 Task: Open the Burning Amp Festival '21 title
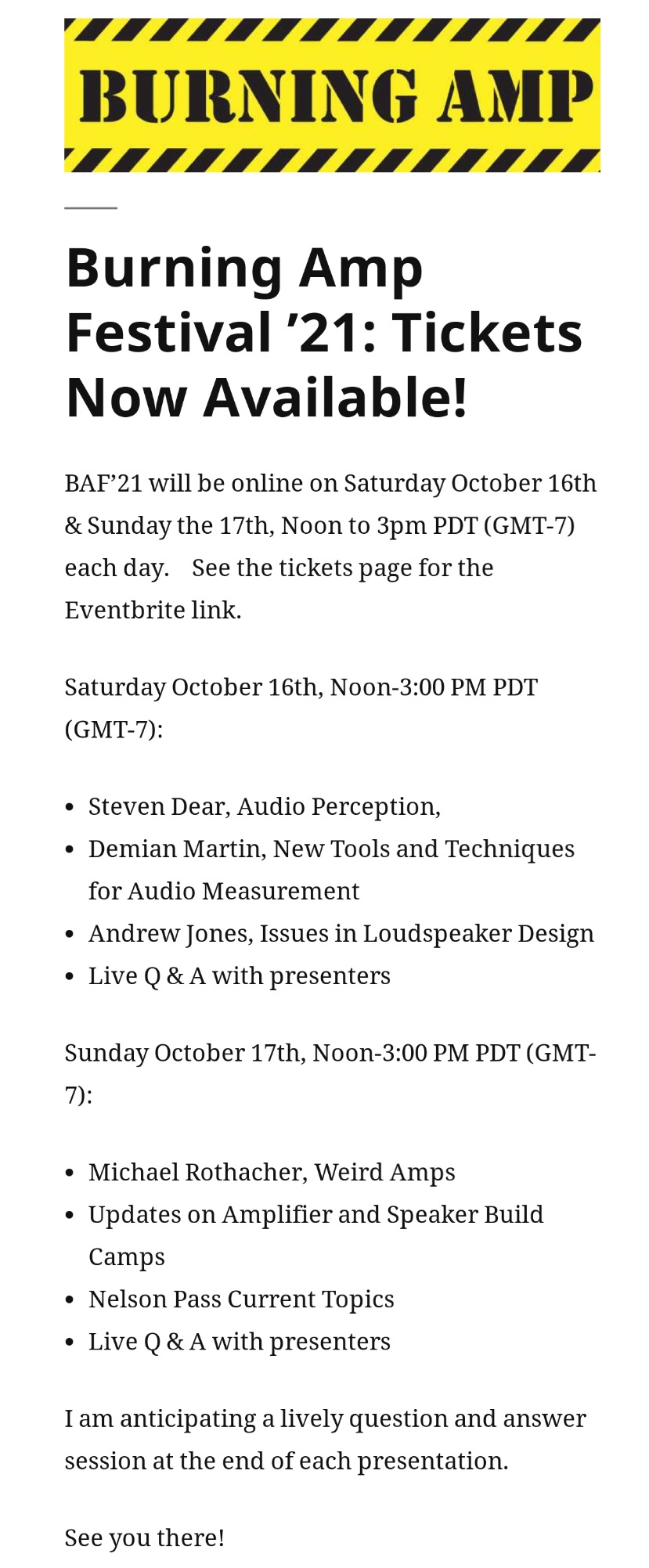point(324,333)
